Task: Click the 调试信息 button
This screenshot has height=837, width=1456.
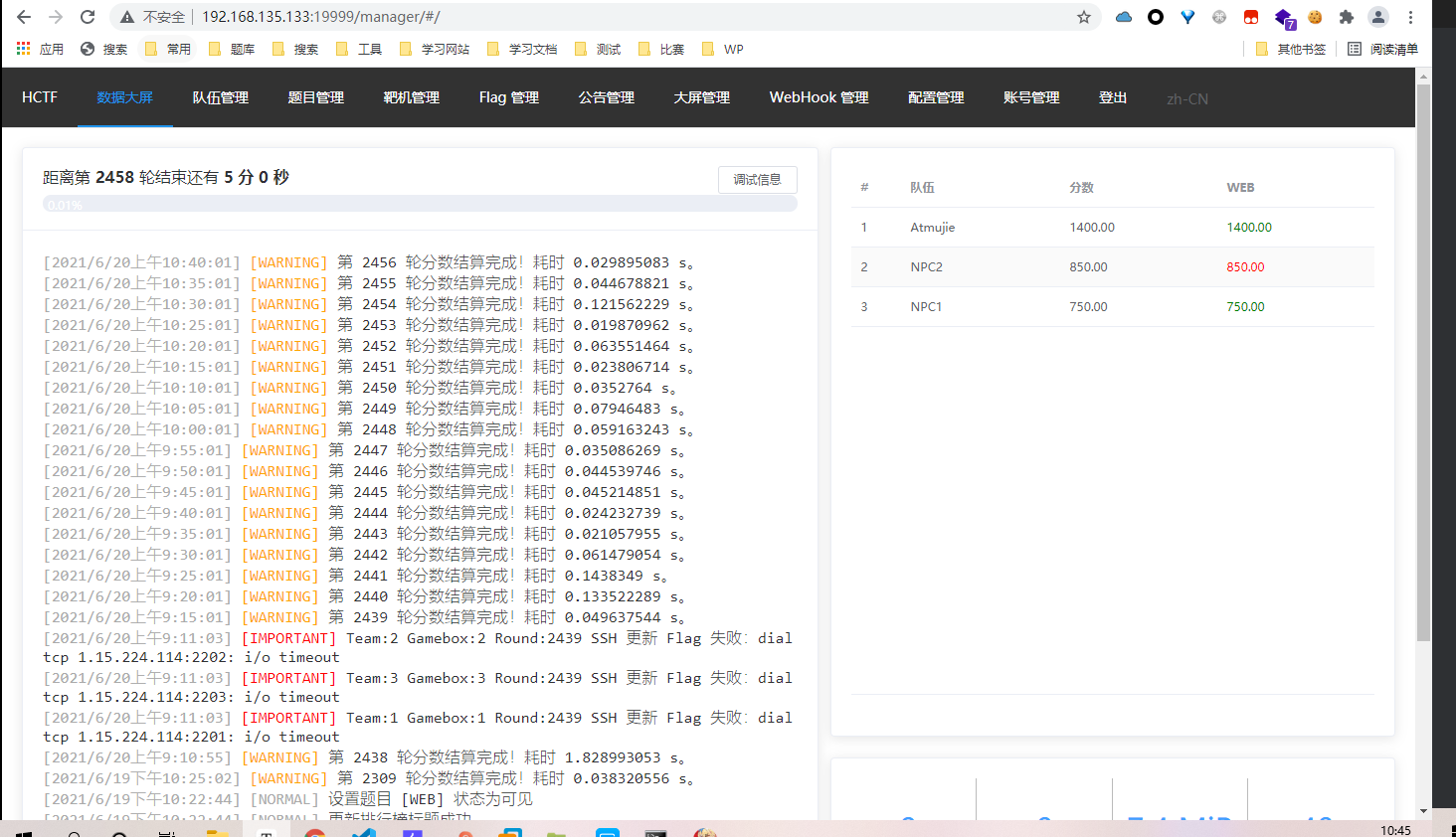Action: coord(757,180)
